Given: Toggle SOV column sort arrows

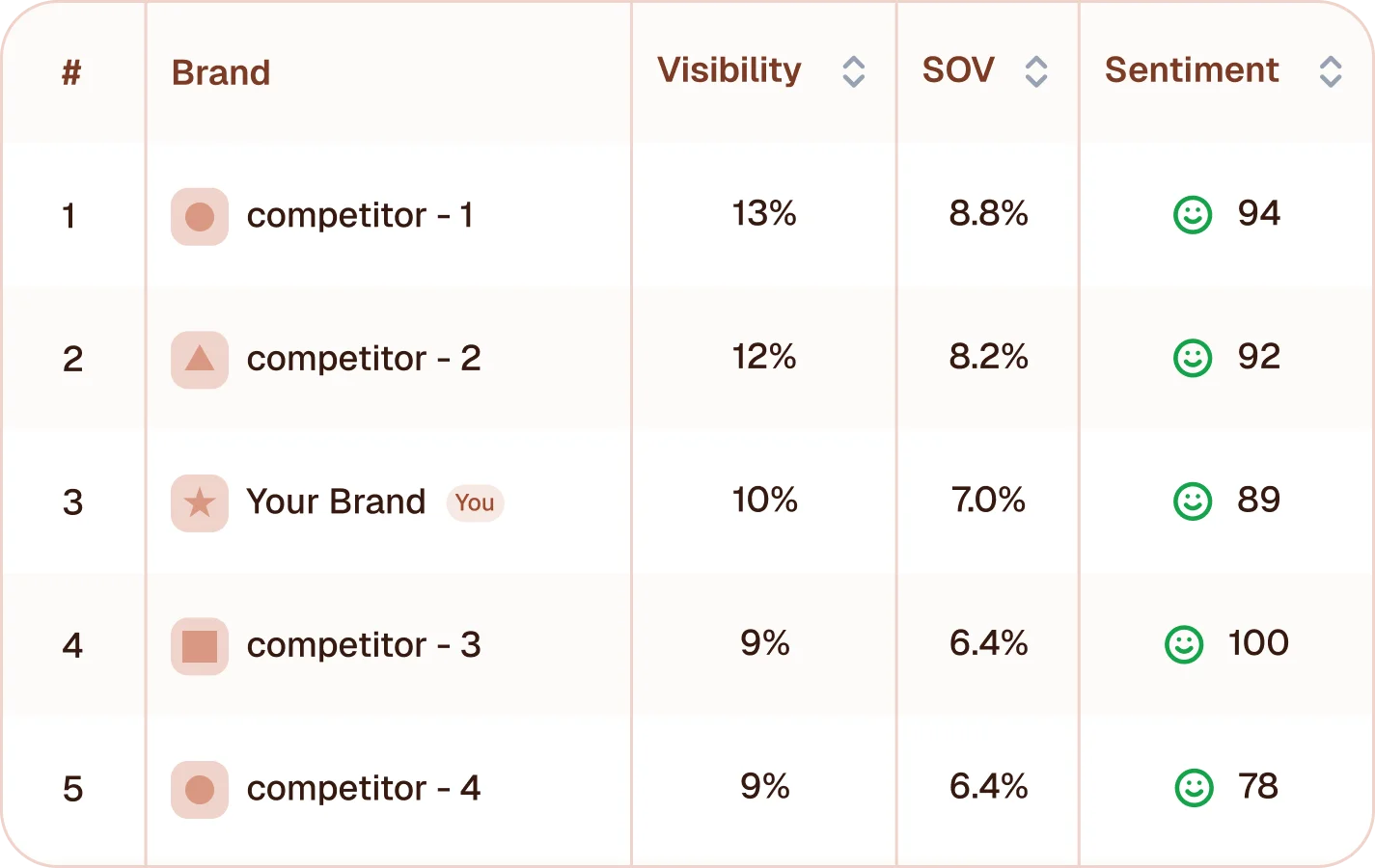Looking at the screenshot, I should (x=1036, y=71).
